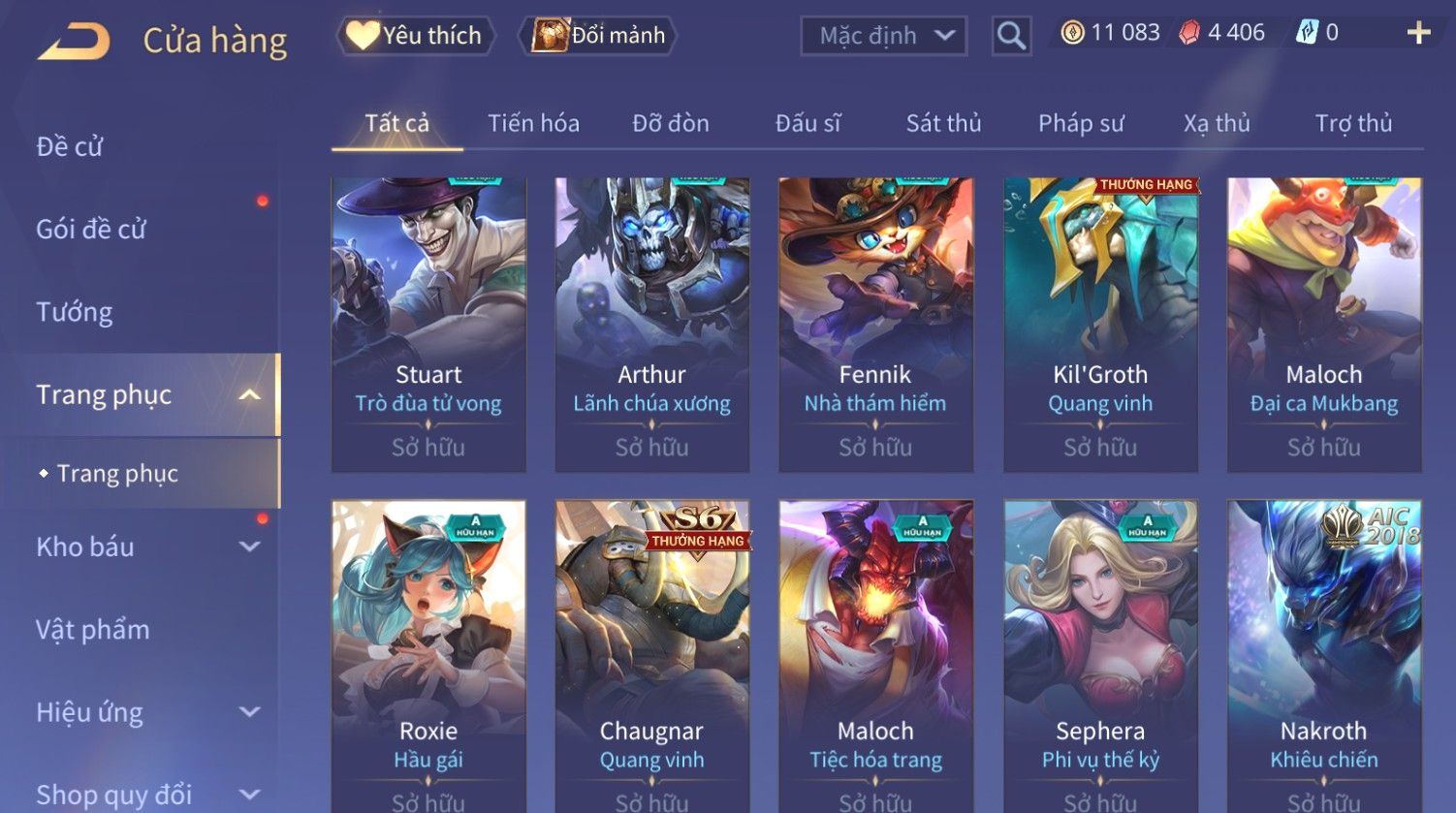
Task: Click the gold coin currency icon
Action: click(1072, 33)
